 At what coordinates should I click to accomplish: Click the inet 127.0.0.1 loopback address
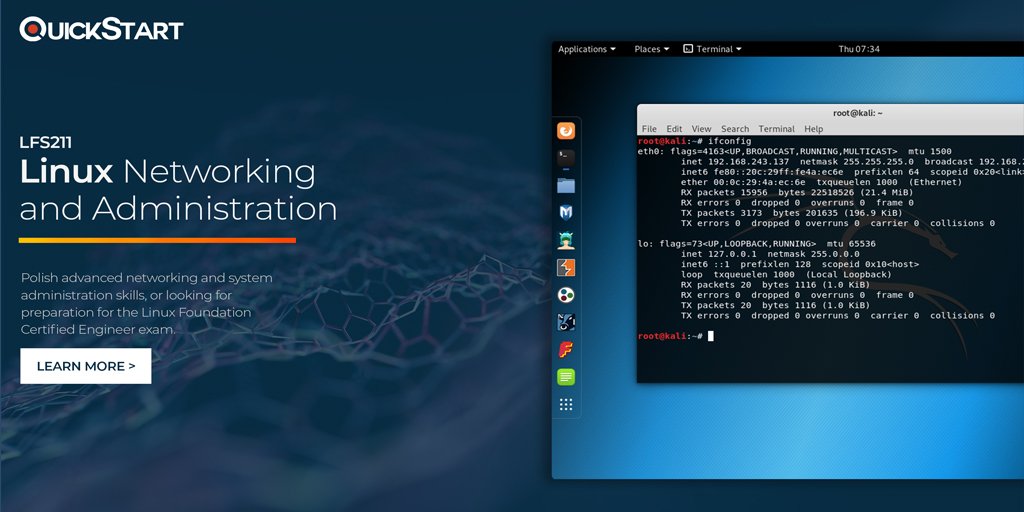(718, 254)
